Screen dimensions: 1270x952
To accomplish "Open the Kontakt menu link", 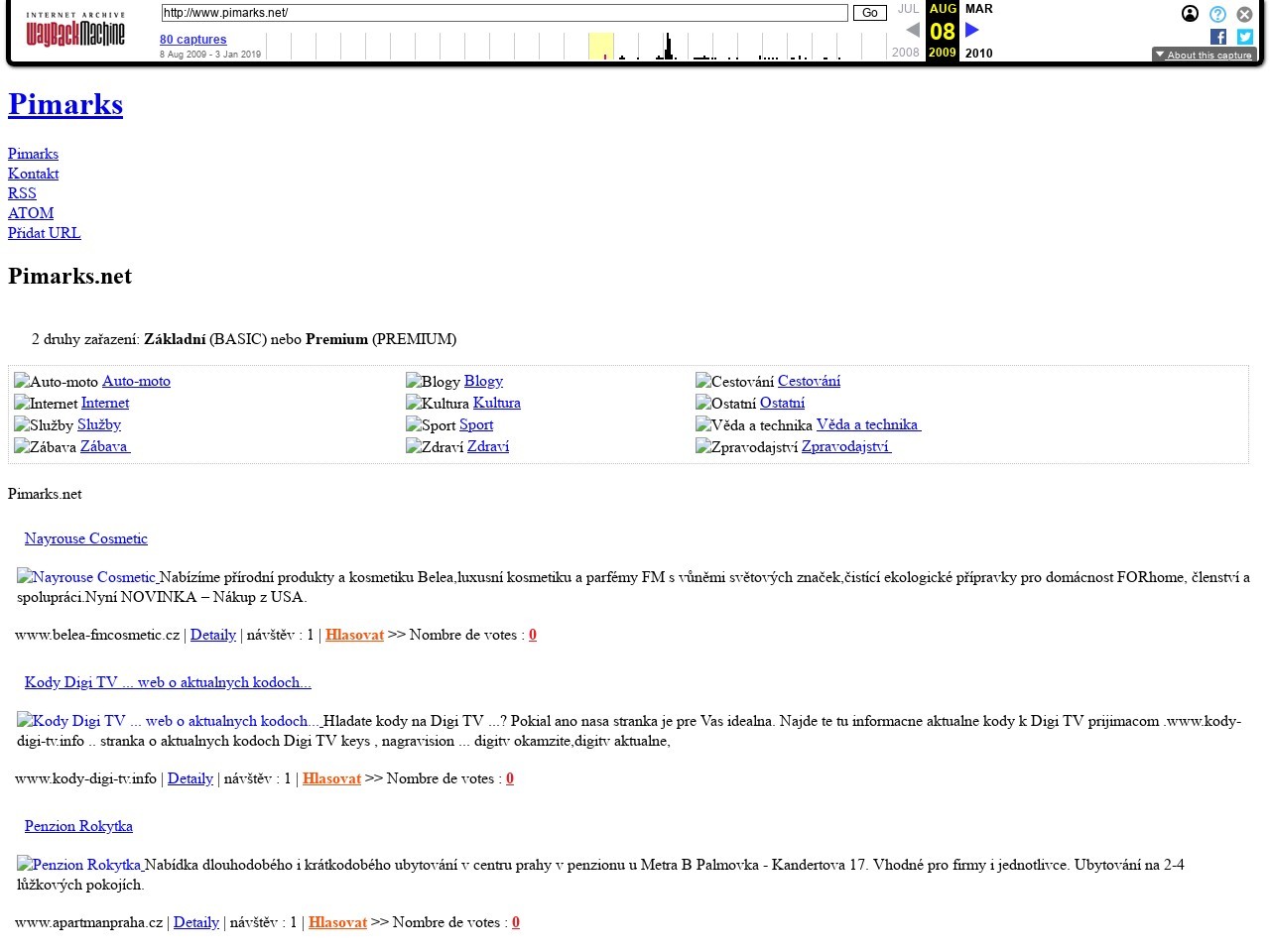I will 33,174.
